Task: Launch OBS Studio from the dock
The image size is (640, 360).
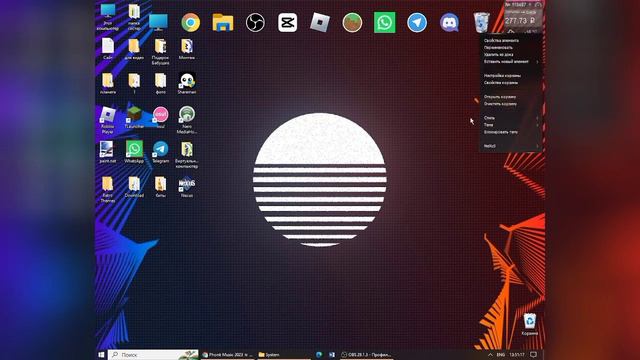Action: (x=255, y=22)
